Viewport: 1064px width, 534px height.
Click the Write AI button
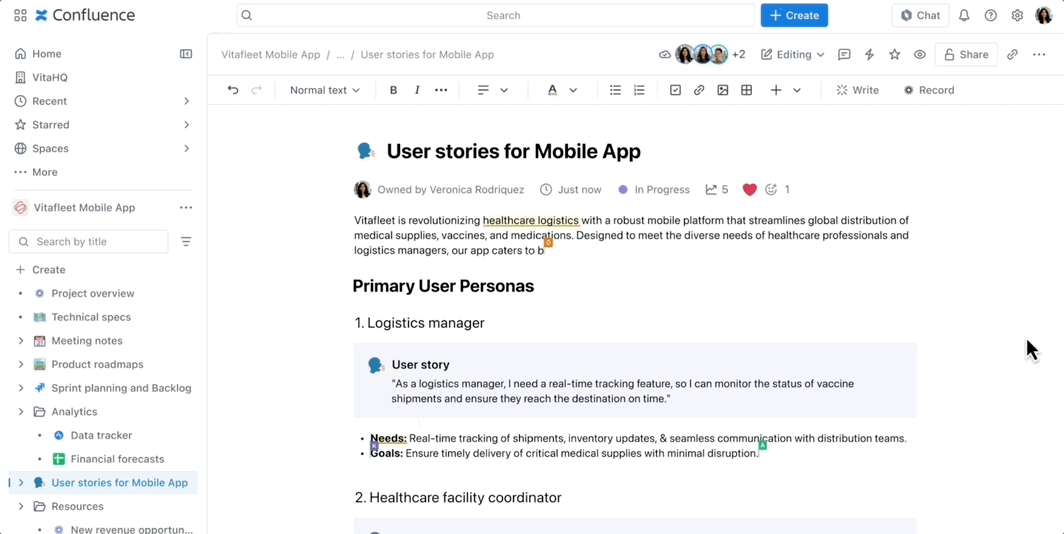(858, 90)
